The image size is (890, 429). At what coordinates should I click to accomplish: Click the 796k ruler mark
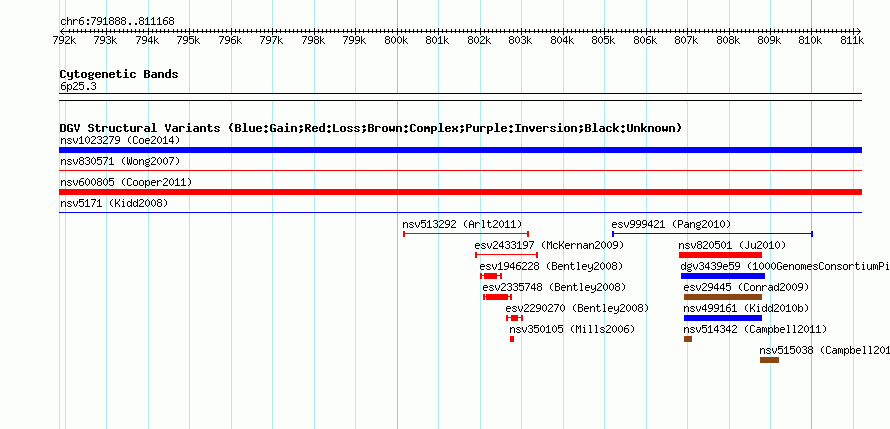[x=230, y=40]
